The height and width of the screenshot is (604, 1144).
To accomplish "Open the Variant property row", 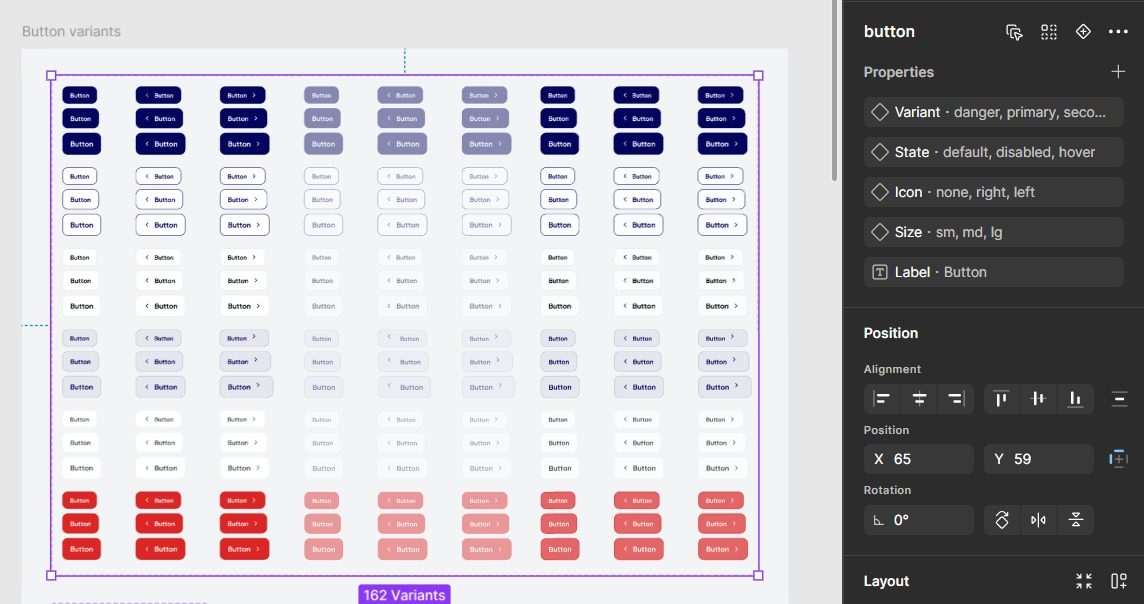I will (994, 112).
